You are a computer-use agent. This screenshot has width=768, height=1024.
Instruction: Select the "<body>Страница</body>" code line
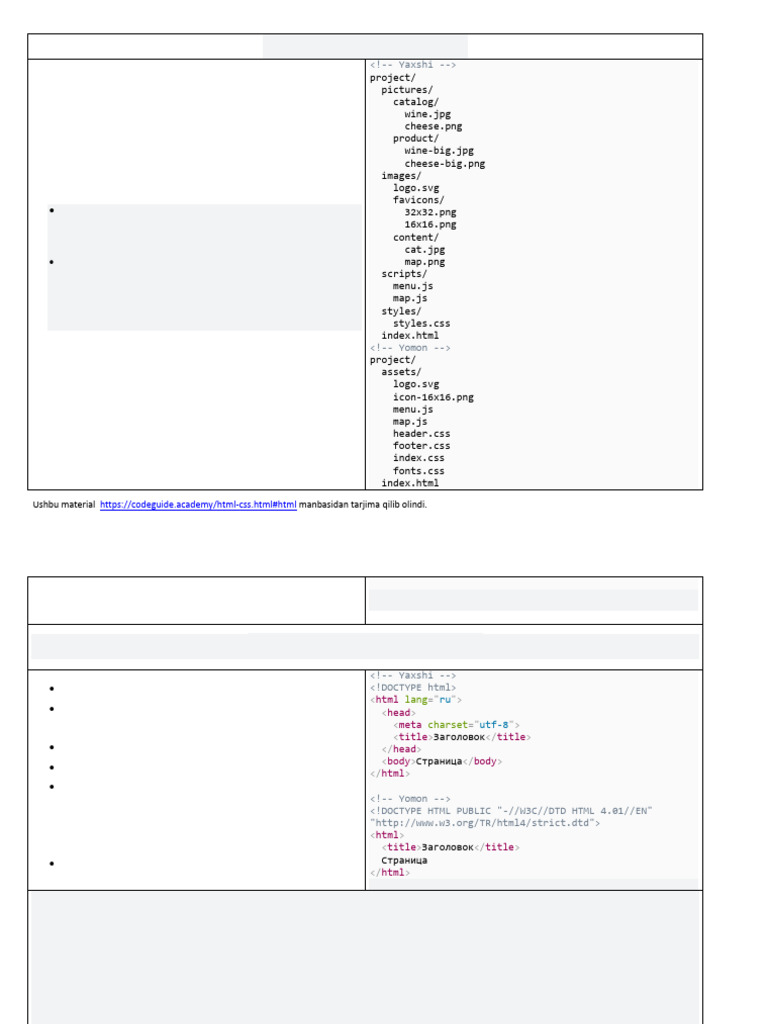point(441,761)
